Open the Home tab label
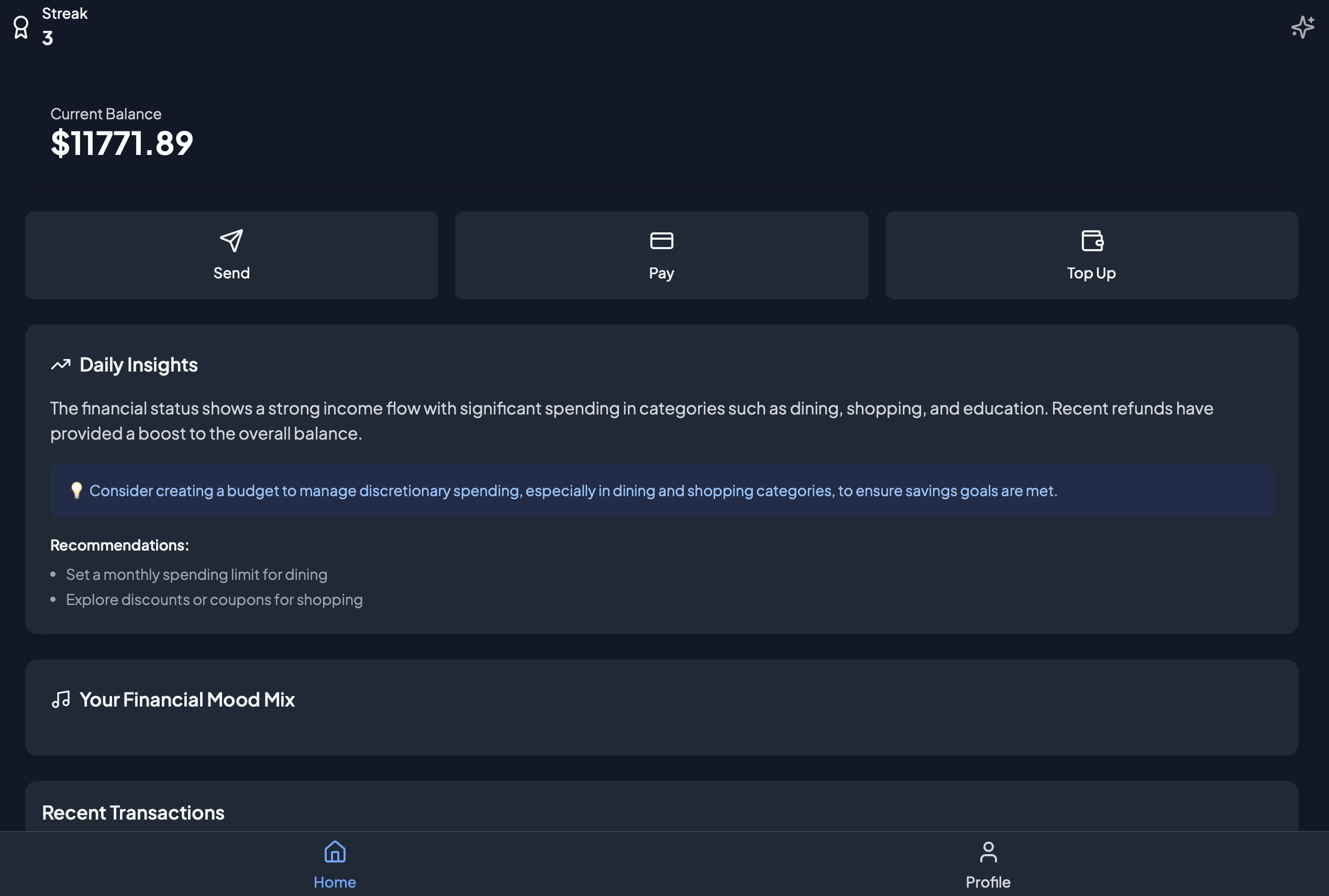This screenshot has width=1329, height=896. (335, 882)
